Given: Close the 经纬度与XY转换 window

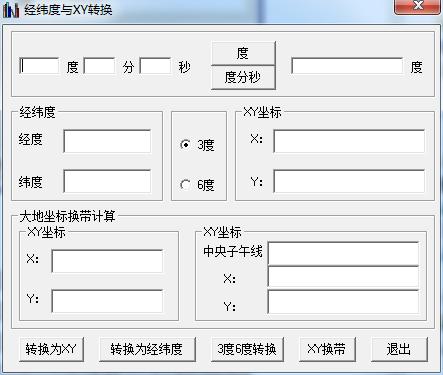Looking at the screenshot, I should pos(417,7).
